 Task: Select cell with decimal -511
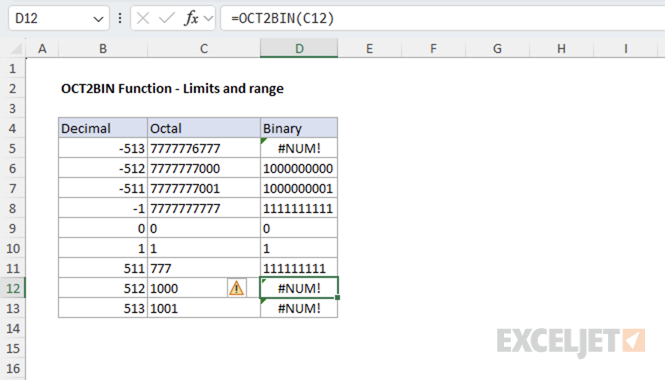[103, 188]
